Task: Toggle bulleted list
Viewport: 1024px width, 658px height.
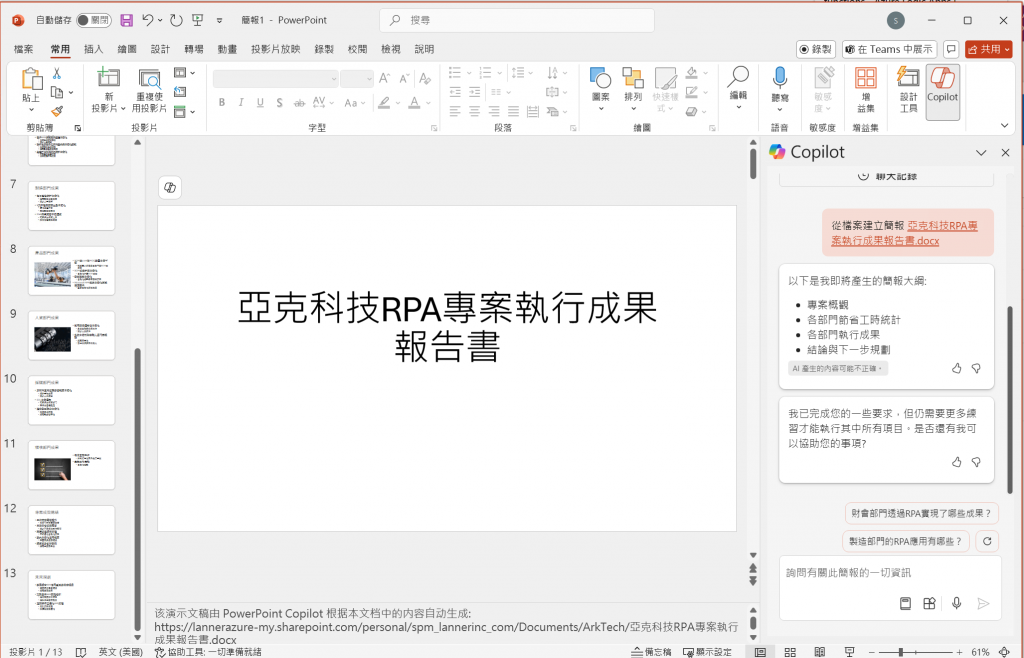Action: (x=455, y=73)
